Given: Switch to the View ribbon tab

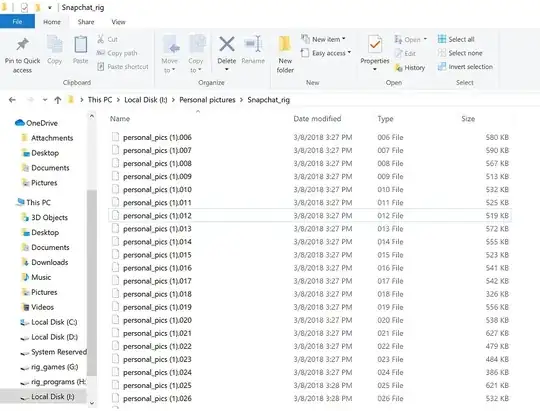Looking at the screenshot, I should tap(118, 22).
